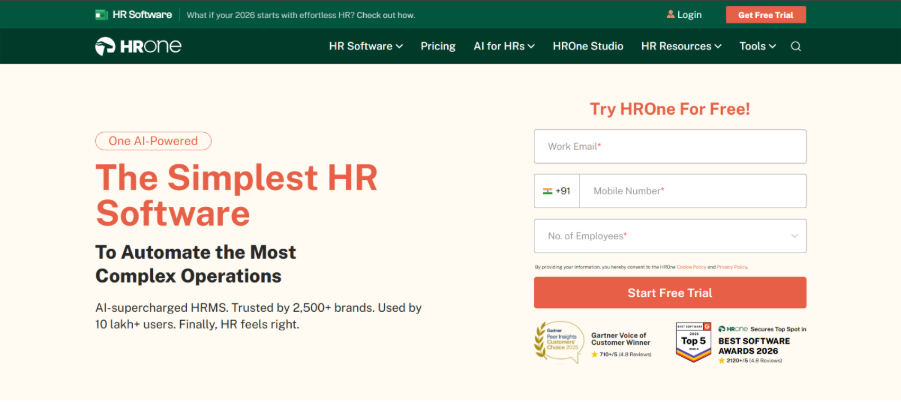Click the Gartner Peer Insights badge
Image resolution: width=901 pixels, height=402 pixels.
[x=560, y=342]
